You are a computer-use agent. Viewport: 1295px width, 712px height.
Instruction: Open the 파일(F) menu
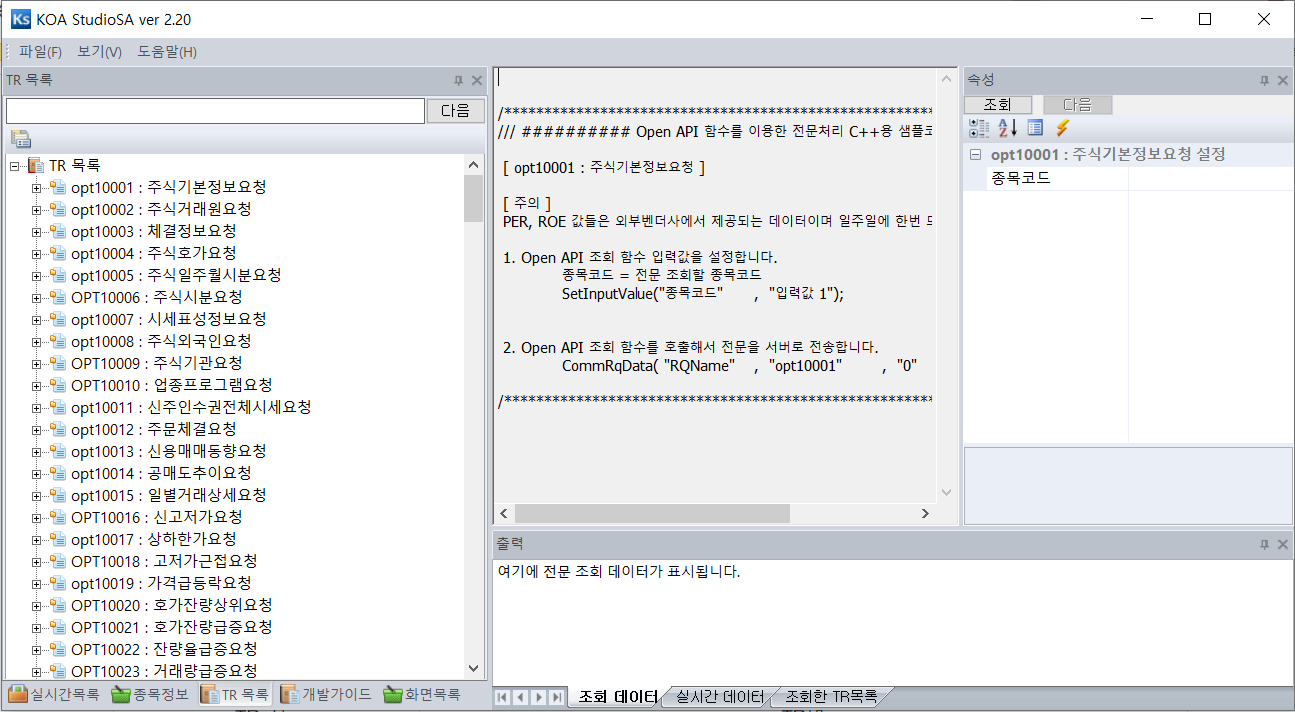pyautogui.click(x=39, y=51)
